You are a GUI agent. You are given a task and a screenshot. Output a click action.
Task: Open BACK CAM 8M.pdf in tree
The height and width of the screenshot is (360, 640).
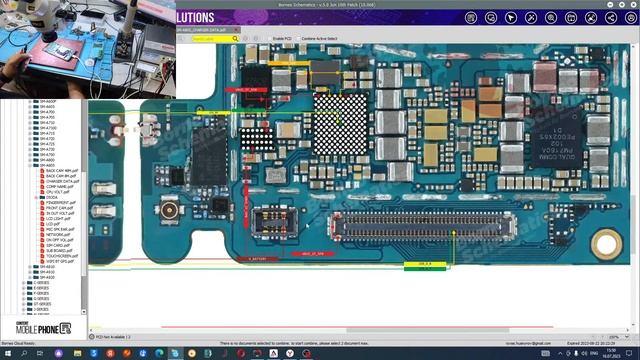[x=61, y=176]
